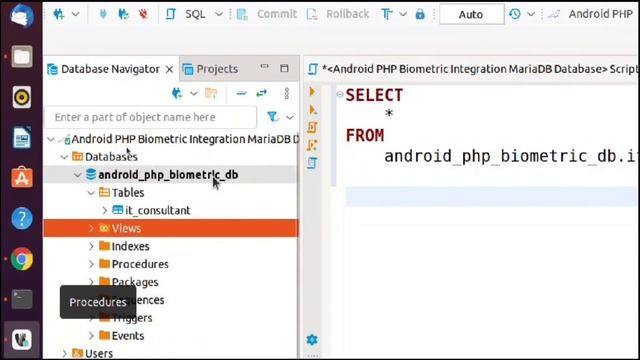Screen dimensions: 640x360
Task: Select the Procedures folder in tree
Action: pos(140,264)
